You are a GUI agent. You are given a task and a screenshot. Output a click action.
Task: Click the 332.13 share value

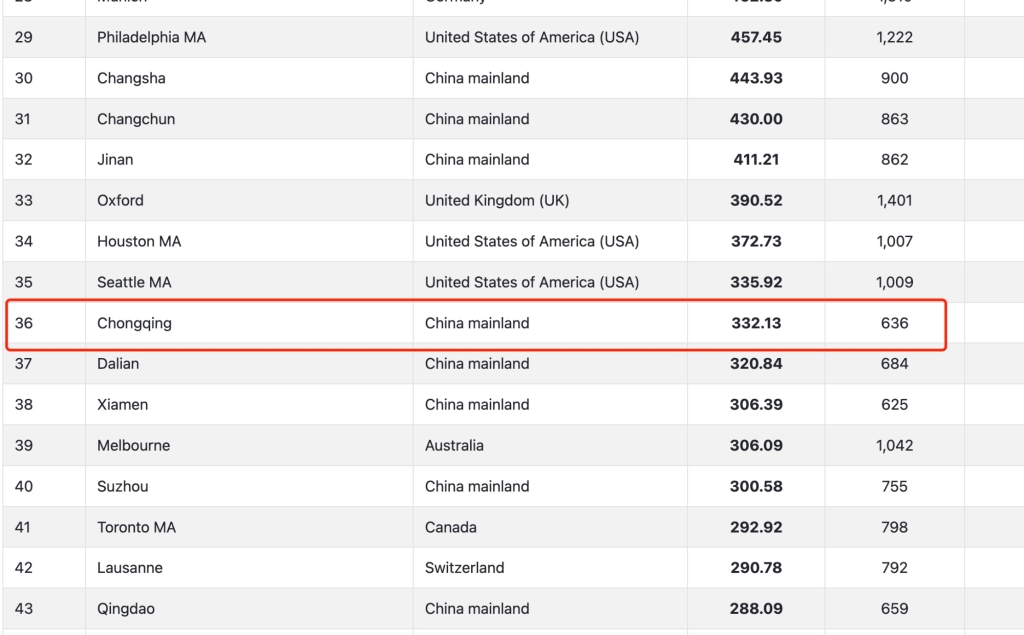(x=756, y=323)
